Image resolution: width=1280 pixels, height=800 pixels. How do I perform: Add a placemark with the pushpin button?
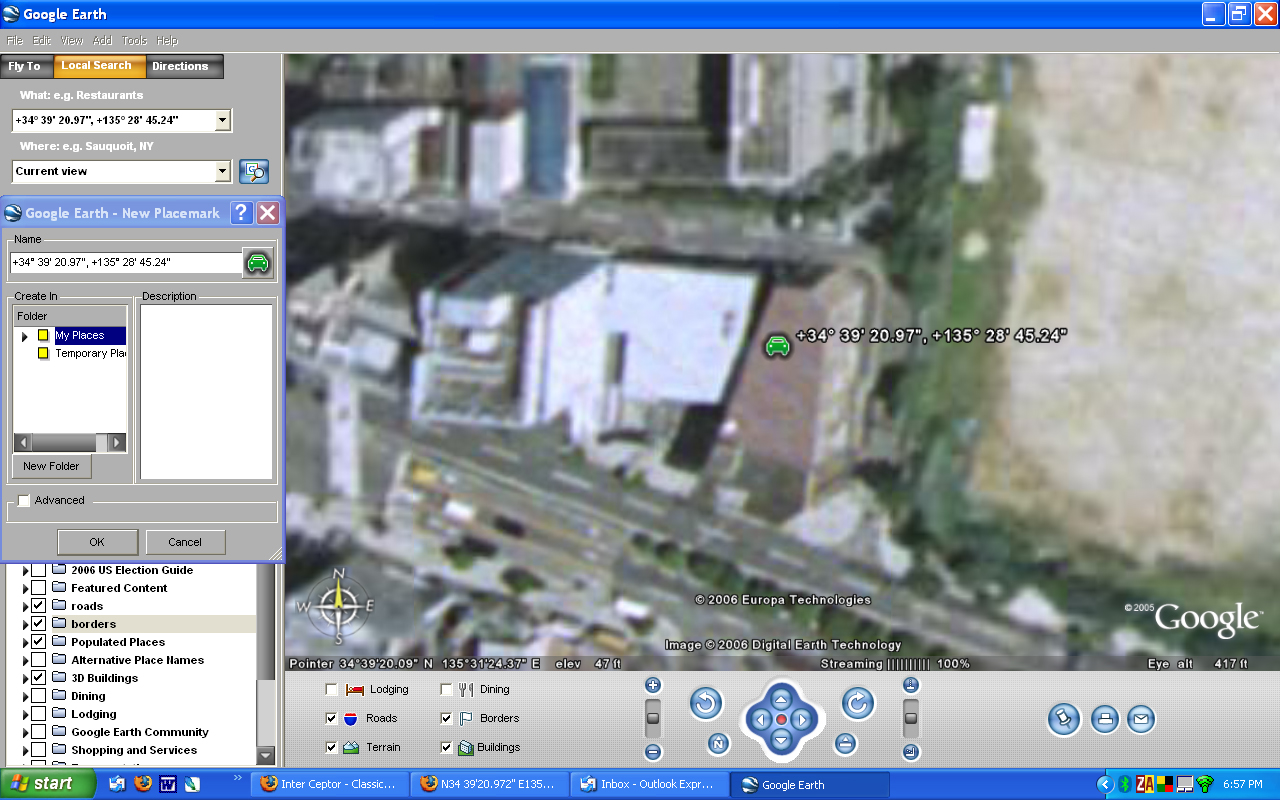[x=1064, y=719]
